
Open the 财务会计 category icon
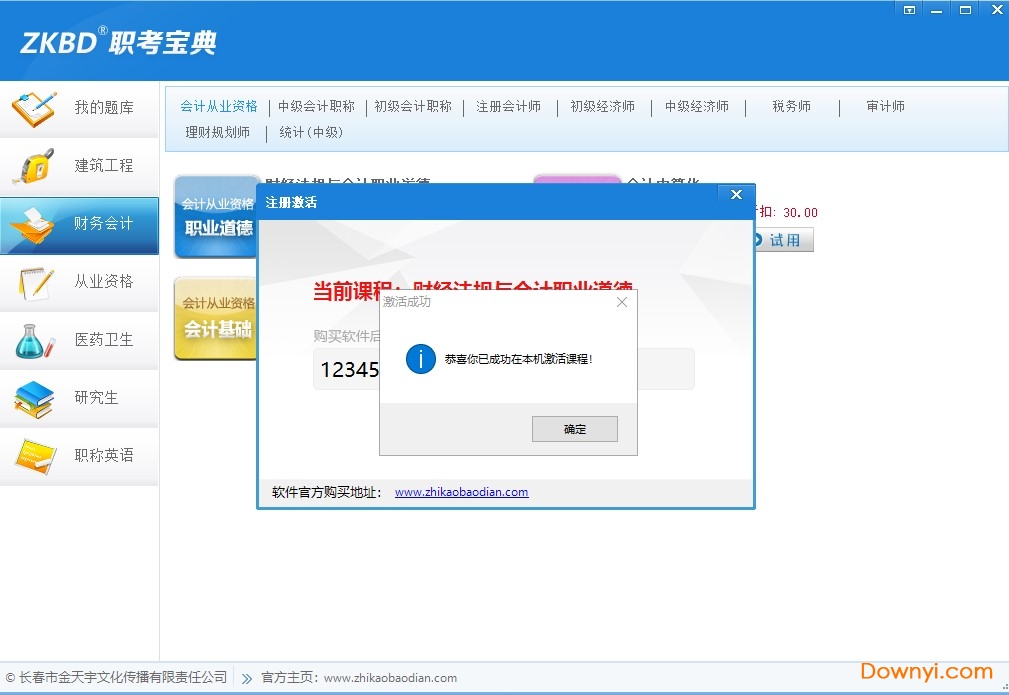80,225
